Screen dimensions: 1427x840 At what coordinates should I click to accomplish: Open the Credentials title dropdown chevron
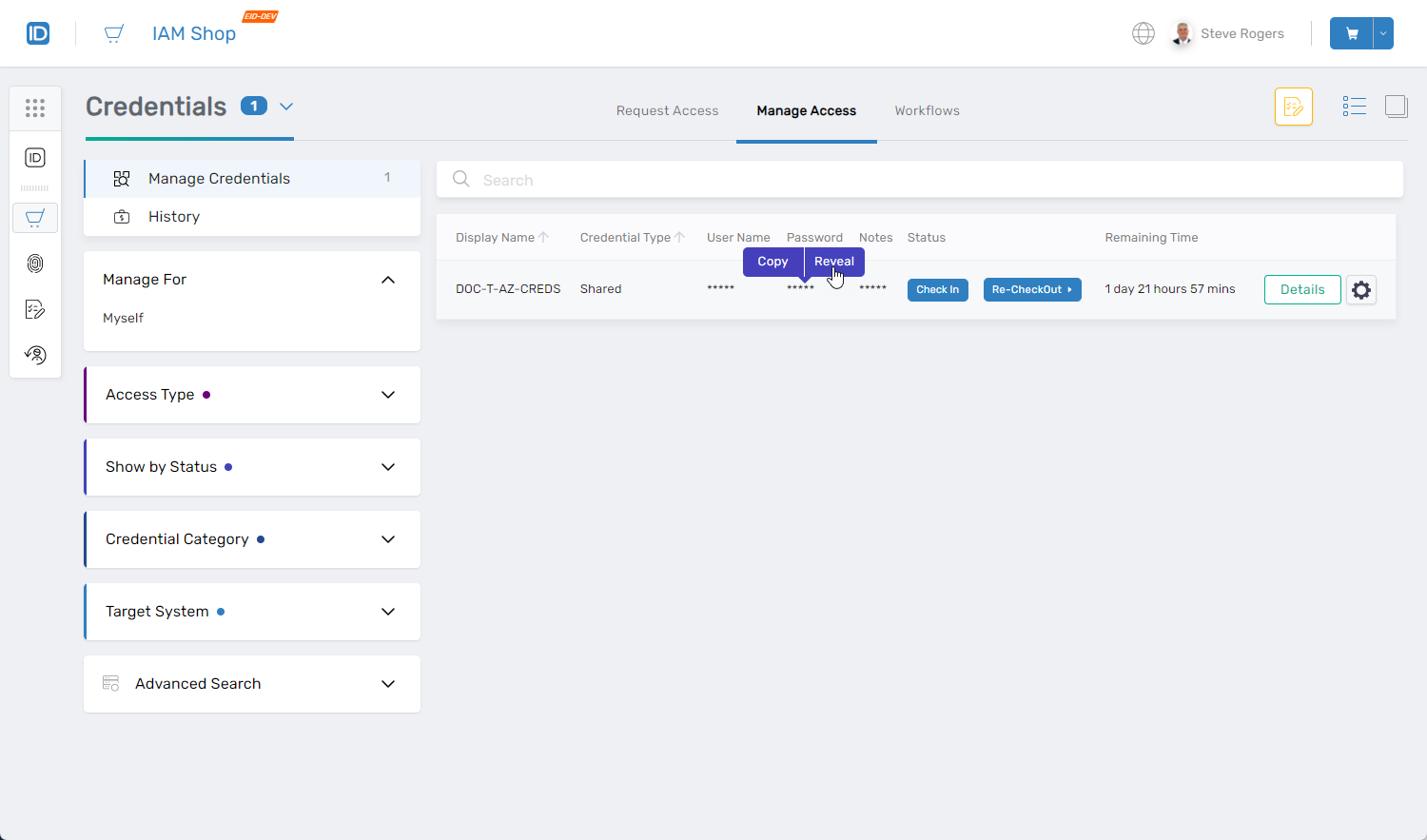coord(286,107)
